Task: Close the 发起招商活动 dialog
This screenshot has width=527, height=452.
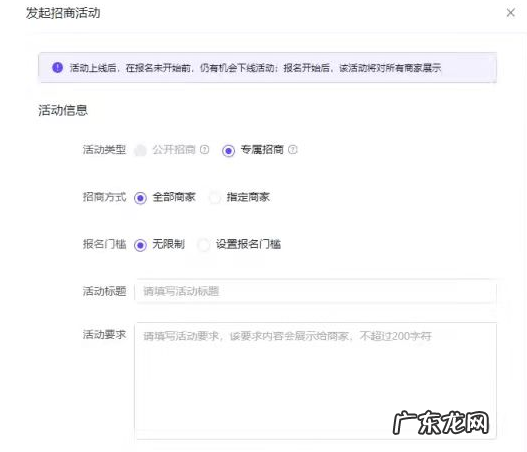Action: 511,13
